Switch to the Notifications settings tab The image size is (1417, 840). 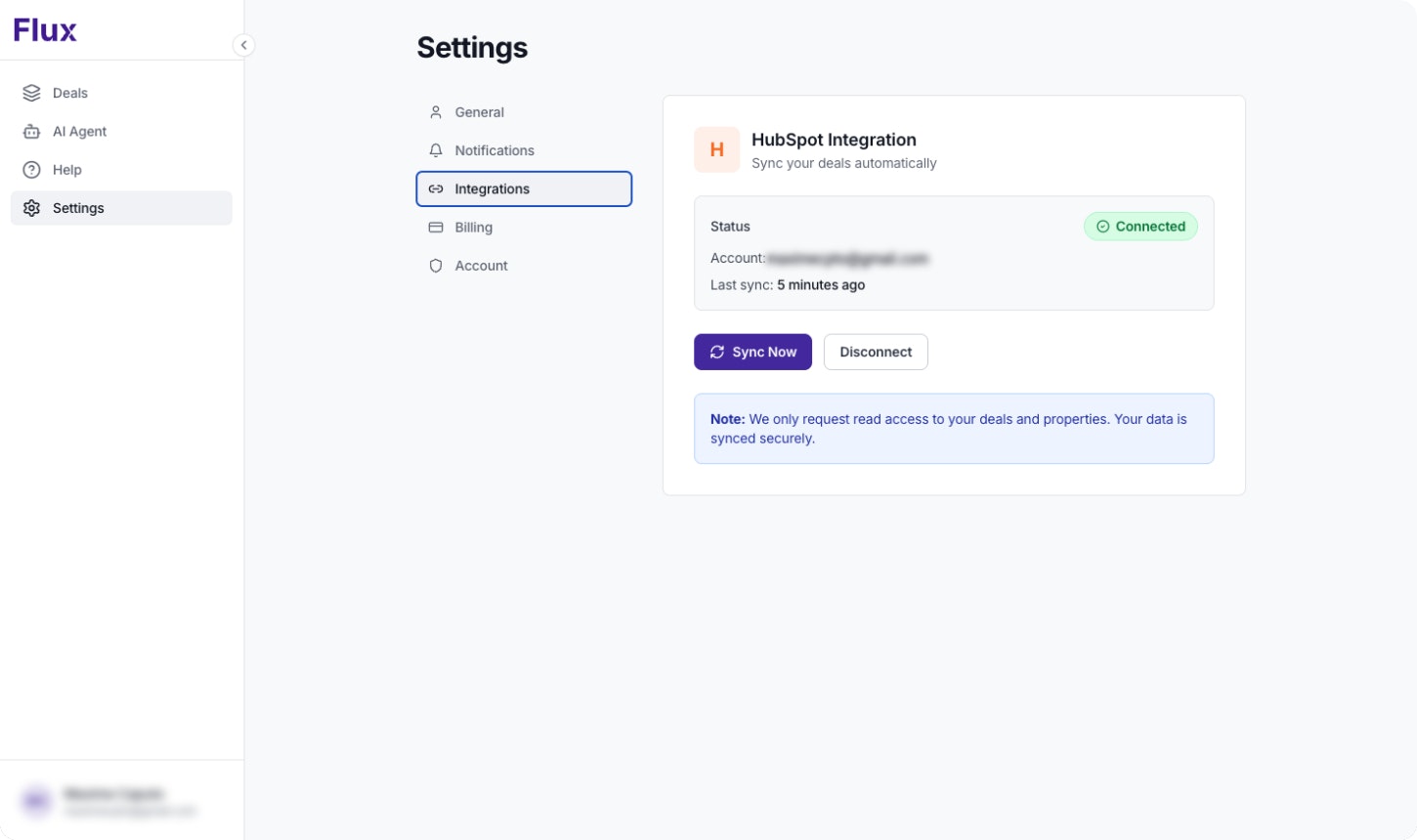494,150
